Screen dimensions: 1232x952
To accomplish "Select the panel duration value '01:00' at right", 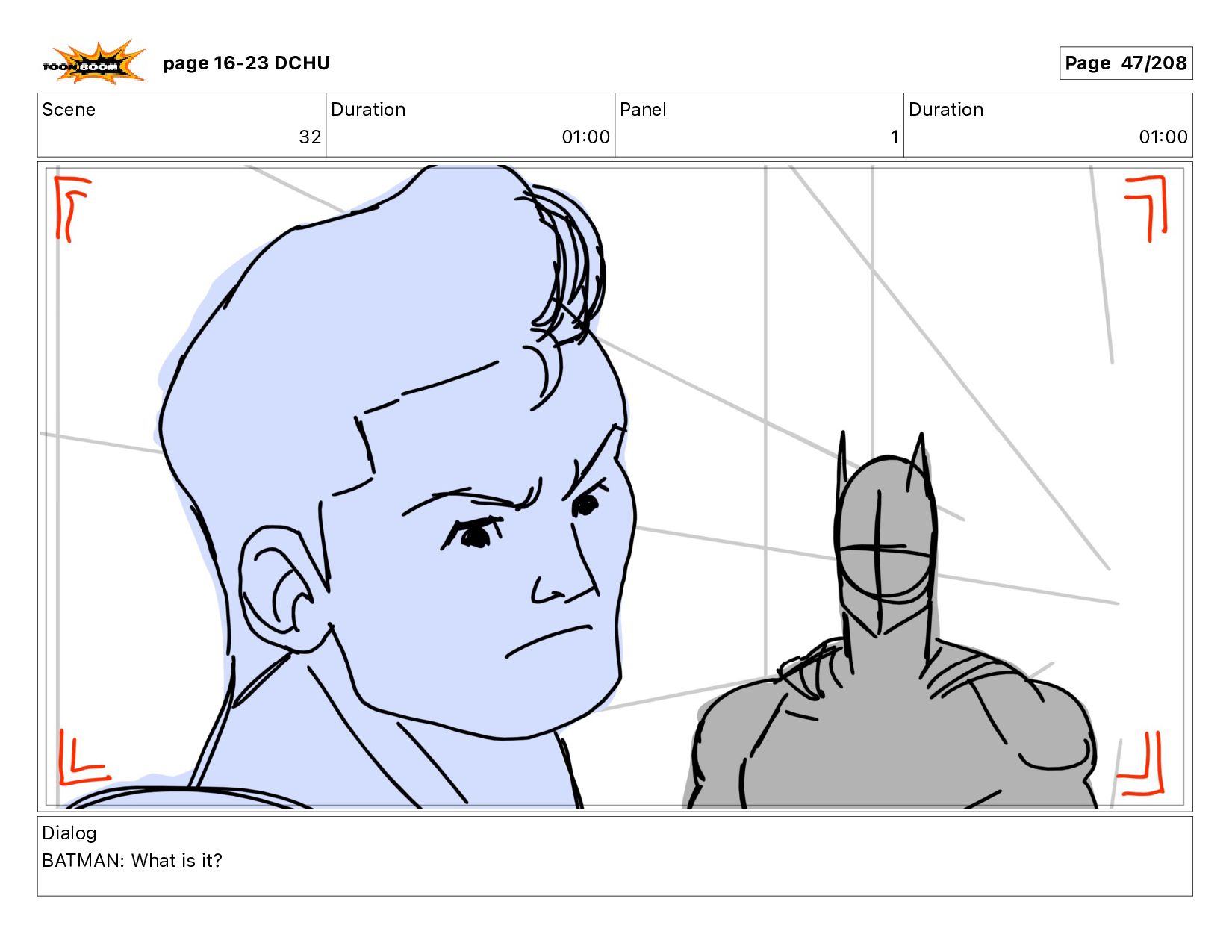I will click(x=1163, y=137).
